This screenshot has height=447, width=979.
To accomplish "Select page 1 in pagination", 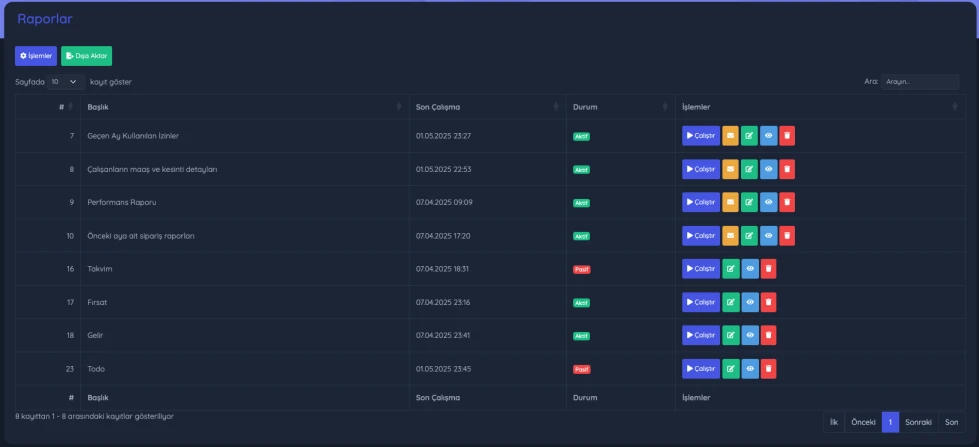I will (x=890, y=422).
